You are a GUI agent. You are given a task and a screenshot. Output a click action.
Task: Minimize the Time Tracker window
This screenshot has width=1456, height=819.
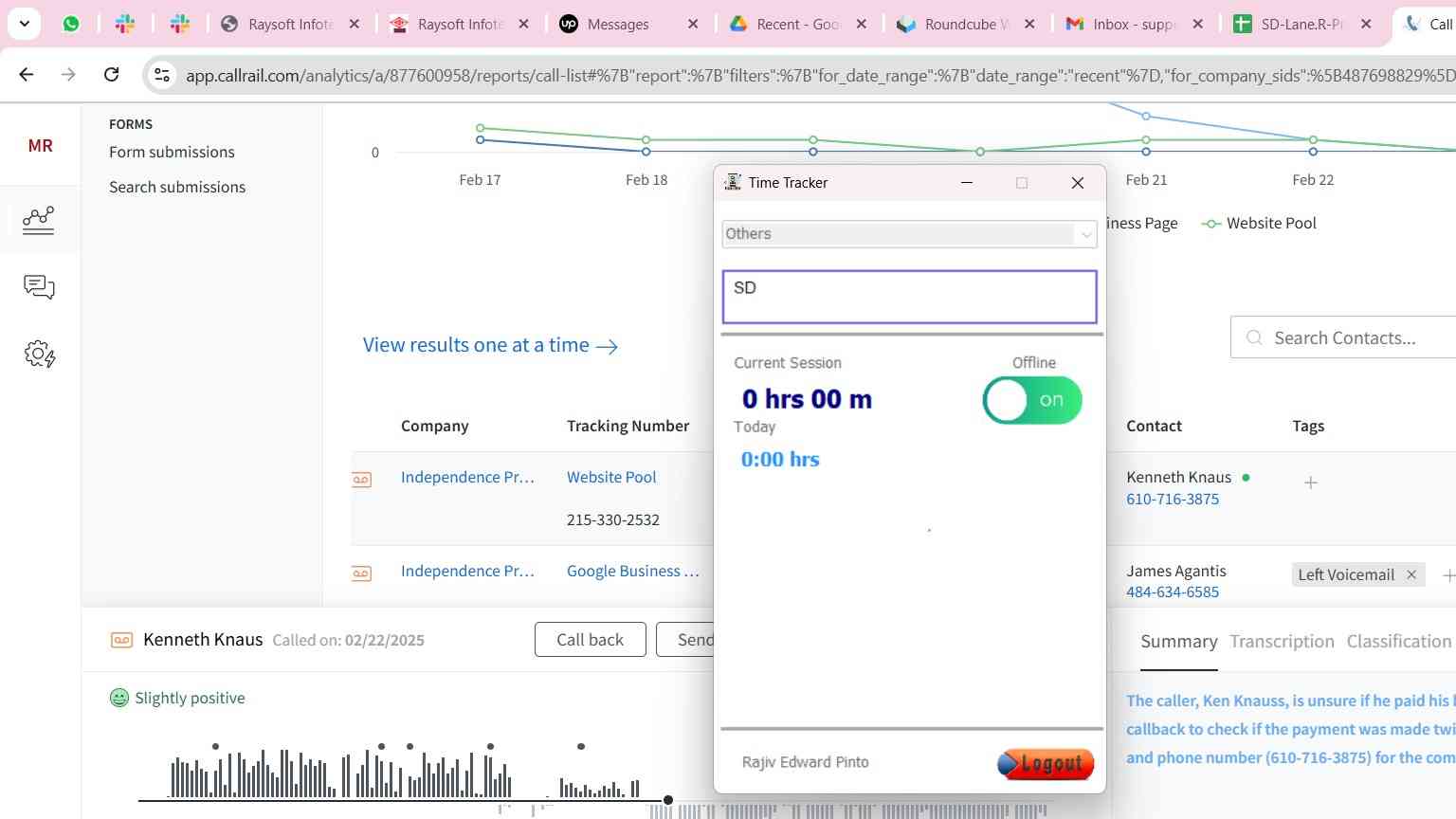click(967, 183)
